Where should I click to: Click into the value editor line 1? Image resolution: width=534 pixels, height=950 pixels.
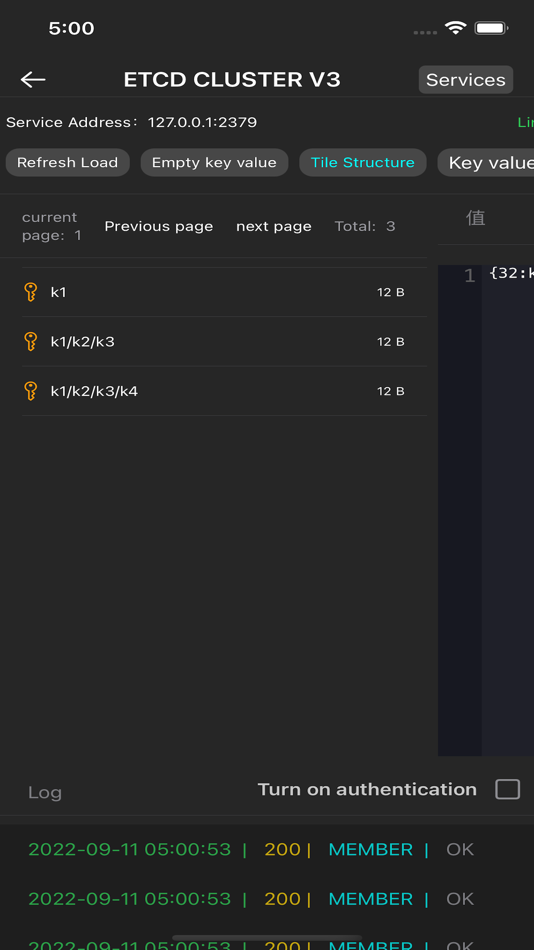pyautogui.click(x=508, y=274)
